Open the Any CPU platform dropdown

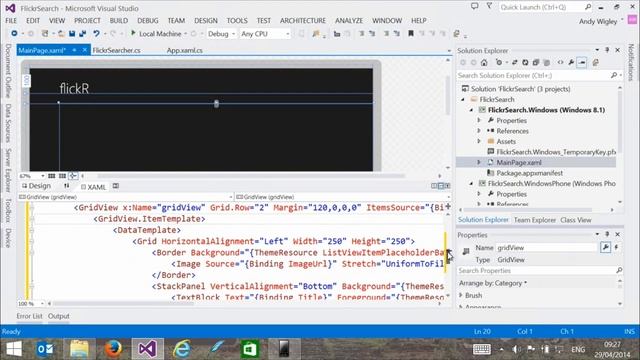pyautogui.click(x=265, y=34)
